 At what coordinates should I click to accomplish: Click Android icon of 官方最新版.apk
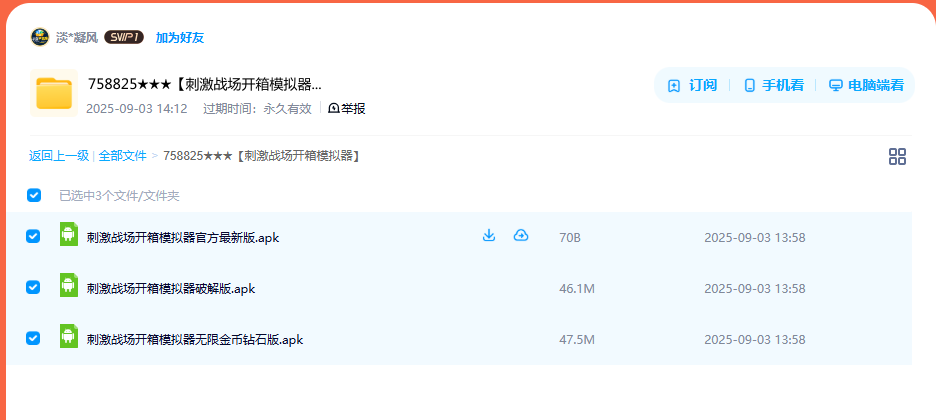(x=69, y=234)
